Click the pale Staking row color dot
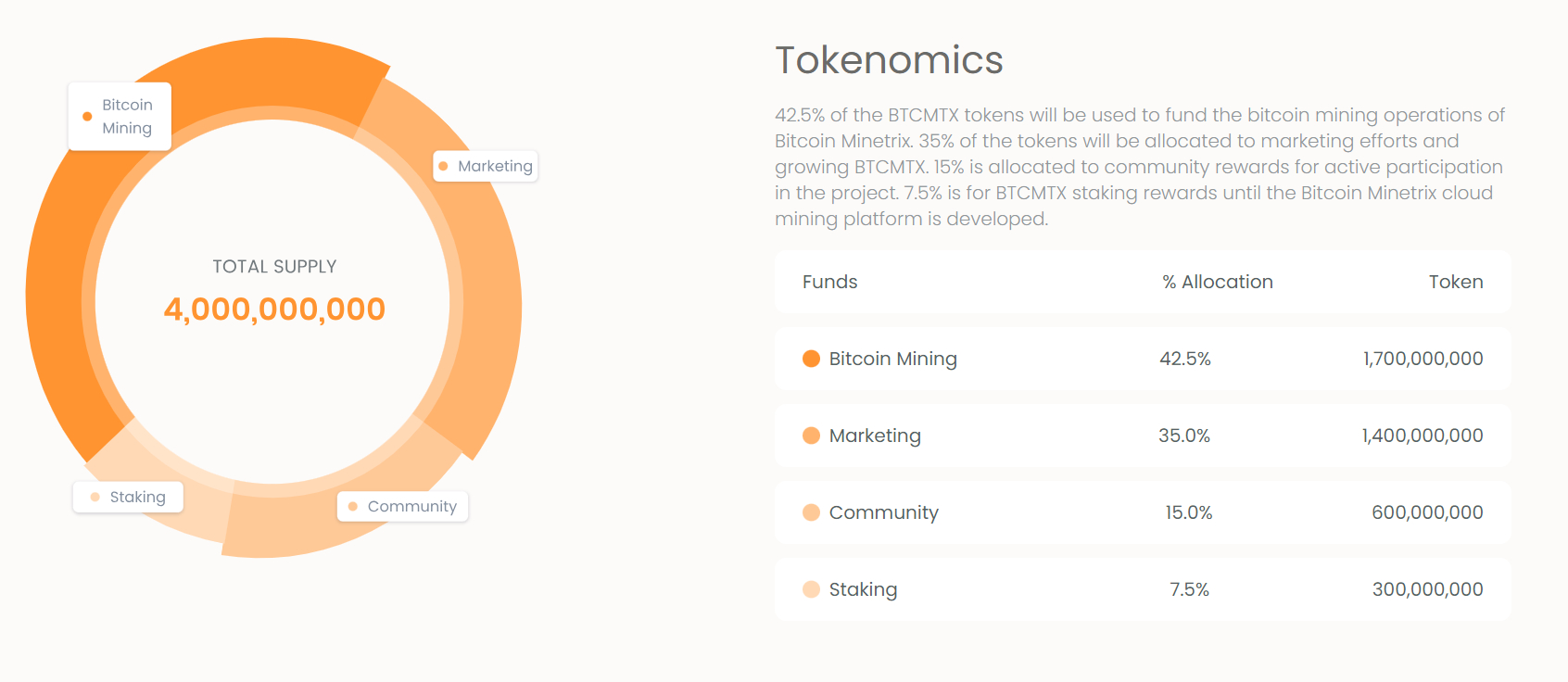This screenshot has height=682, width=1568. 811,589
